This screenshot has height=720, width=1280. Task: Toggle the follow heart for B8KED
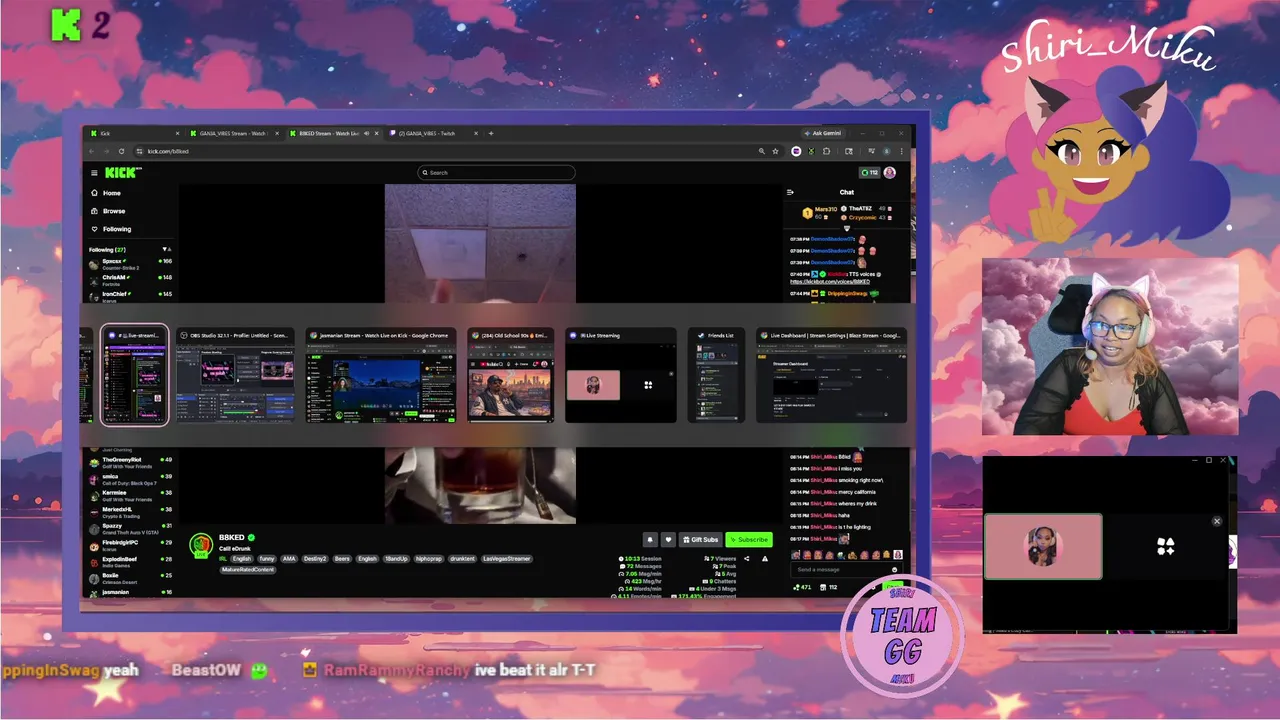click(x=668, y=539)
